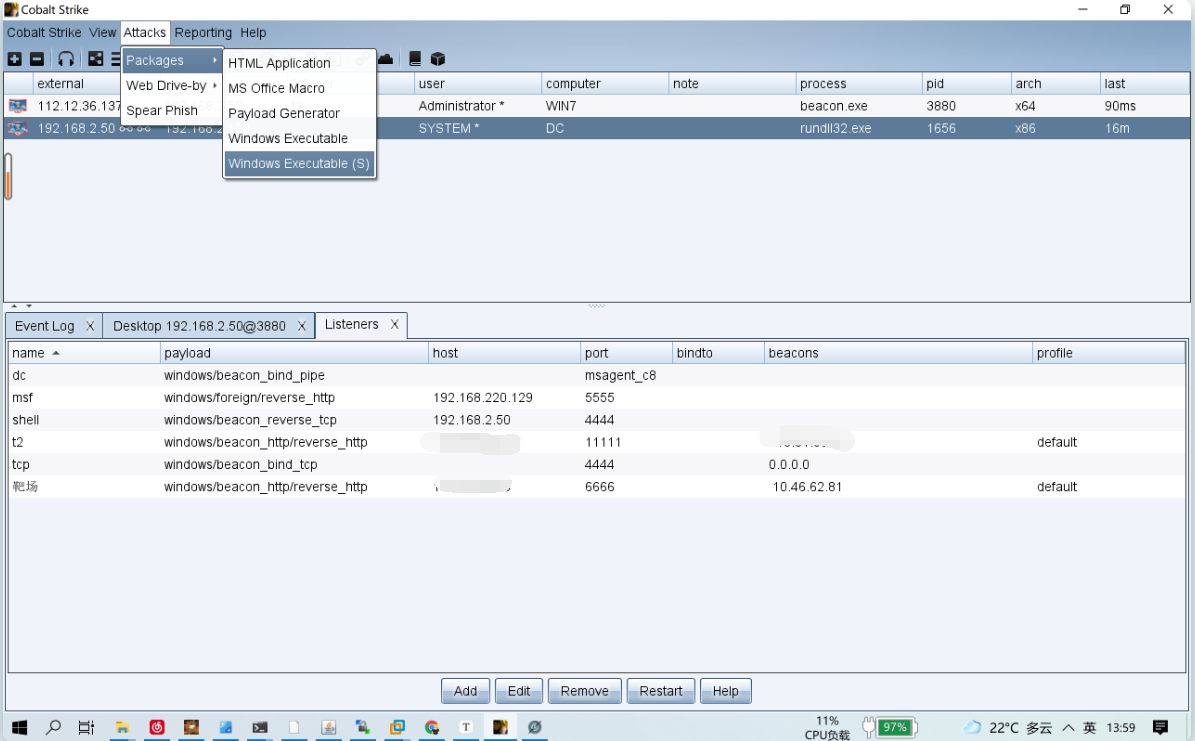Click beacon icon for 112.12.36.137 session
This screenshot has width=1195, height=741.
(x=18, y=106)
